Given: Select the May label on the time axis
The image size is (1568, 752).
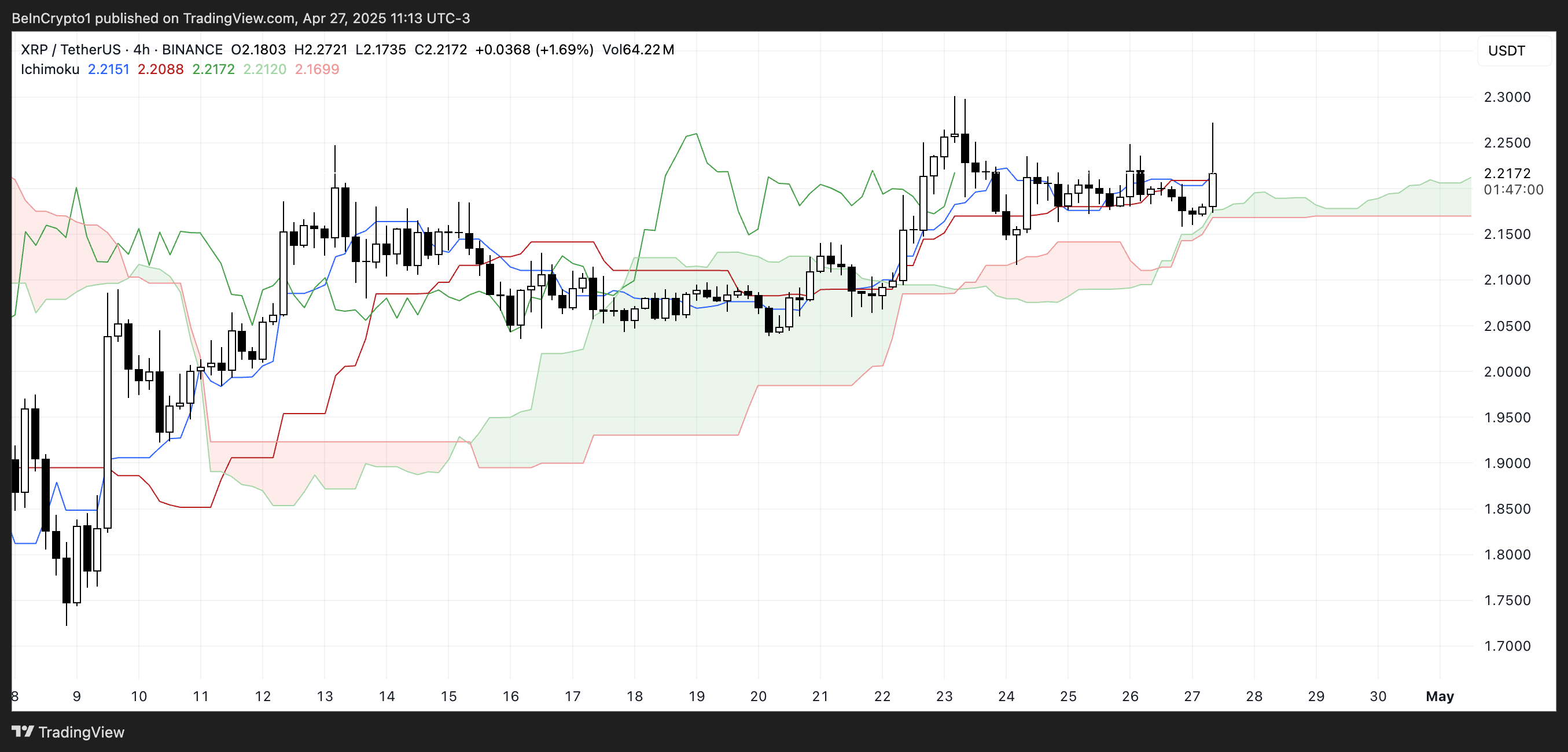Looking at the screenshot, I should 1440,696.
